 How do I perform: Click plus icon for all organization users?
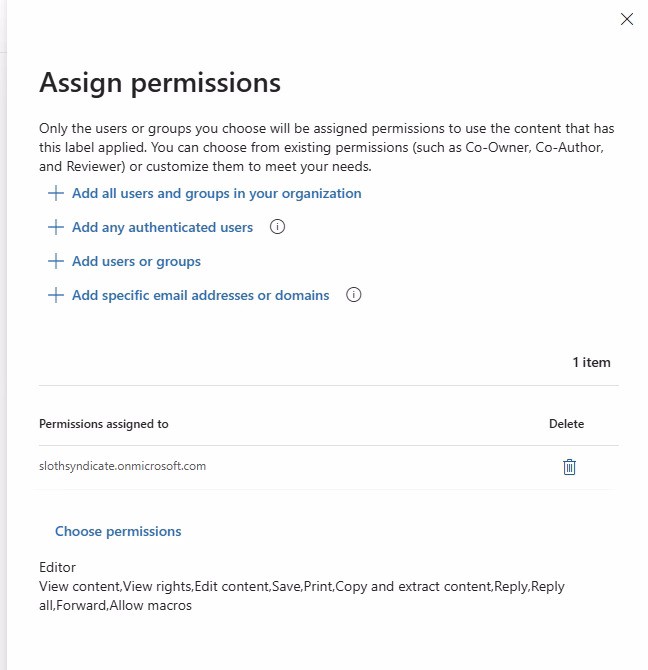(56, 193)
